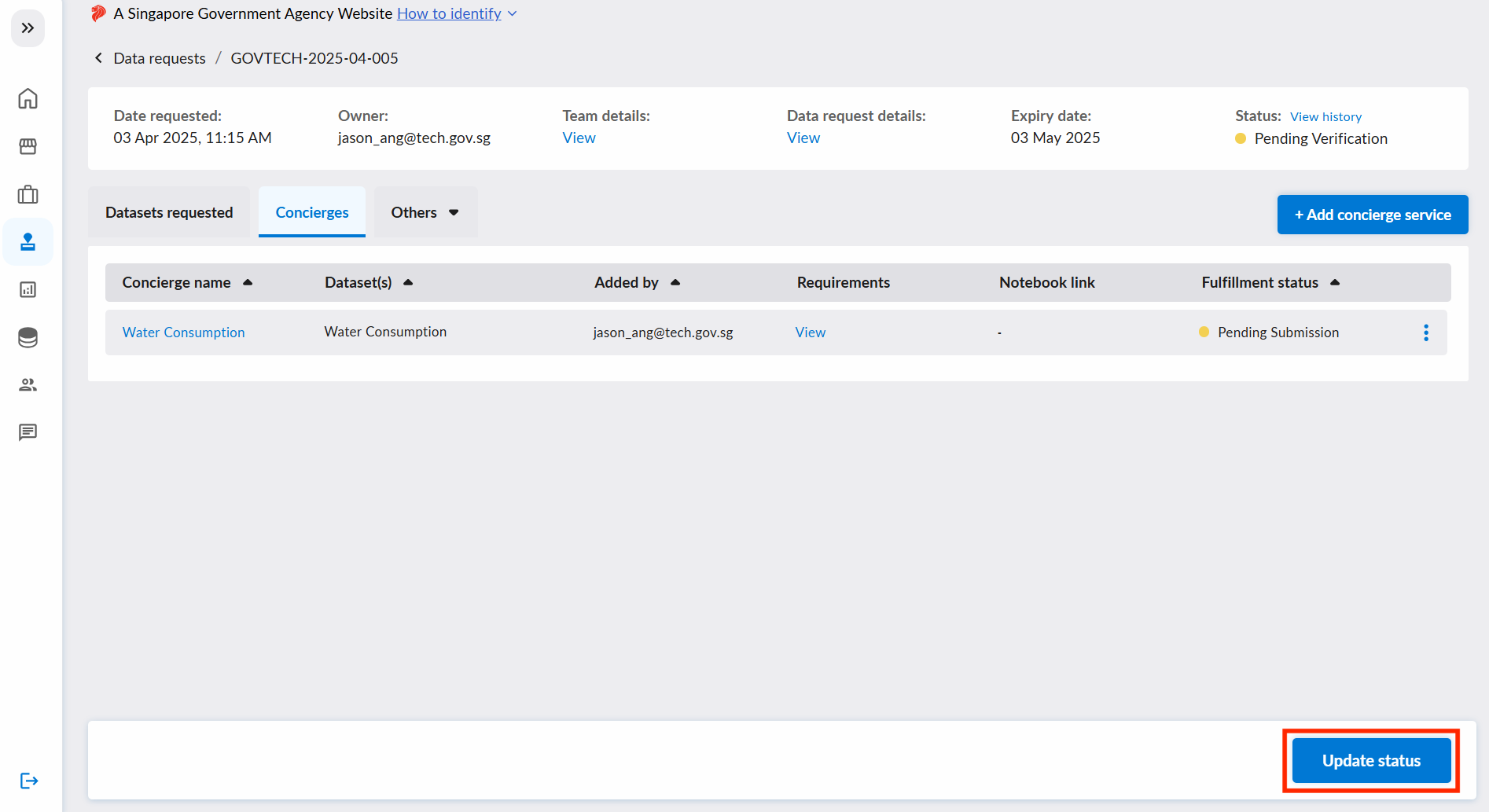Viewport: 1489px width, 812px height.
Task: Sort by Concierge name column arrow
Action: [248, 282]
